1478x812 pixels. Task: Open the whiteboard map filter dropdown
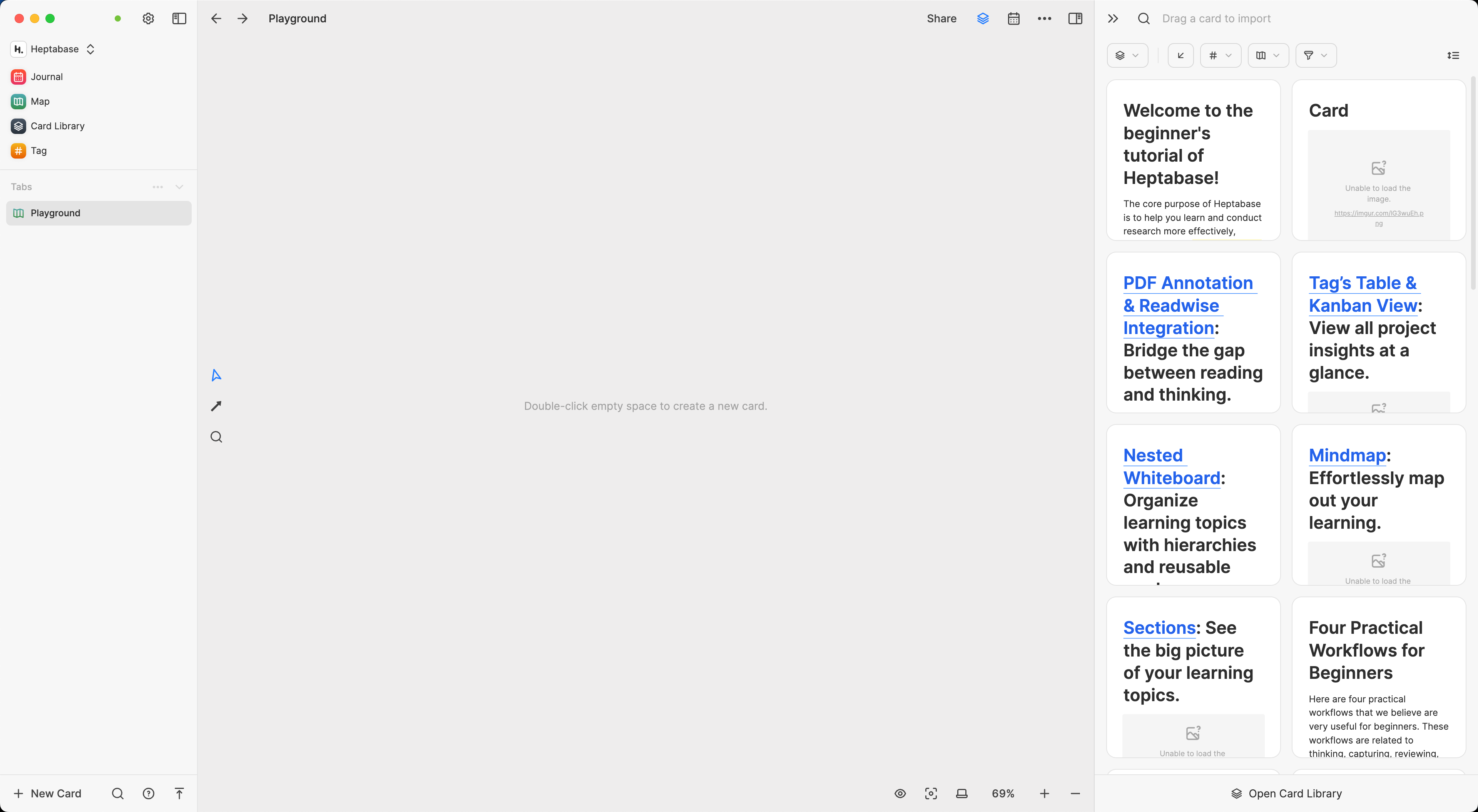click(1268, 55)
